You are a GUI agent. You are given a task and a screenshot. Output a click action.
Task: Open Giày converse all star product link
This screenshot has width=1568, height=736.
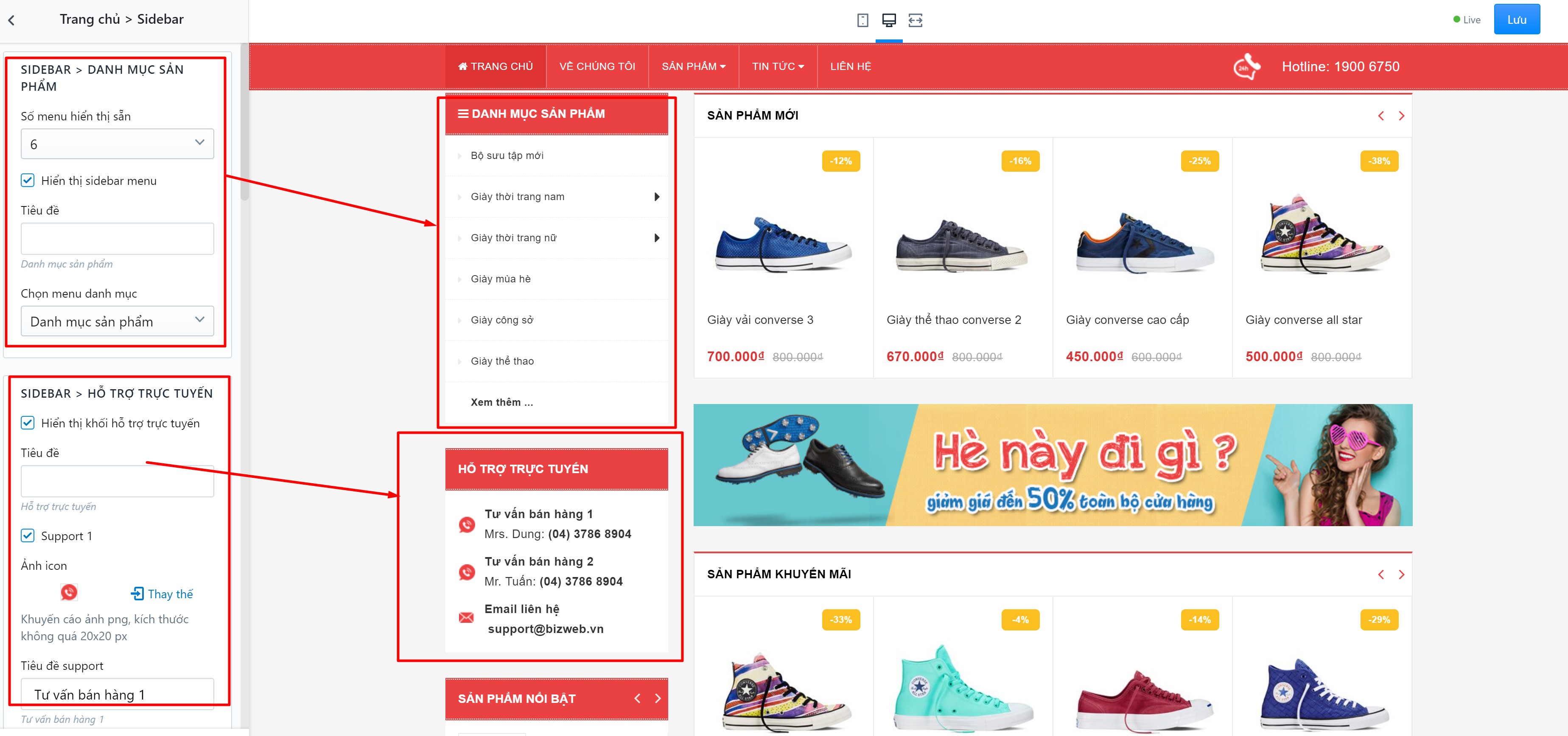(1303, 320)
